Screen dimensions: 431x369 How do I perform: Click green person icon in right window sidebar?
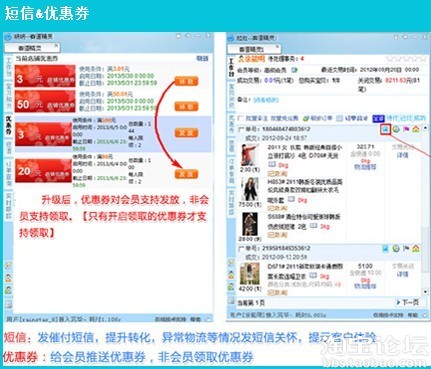point(231,286)
